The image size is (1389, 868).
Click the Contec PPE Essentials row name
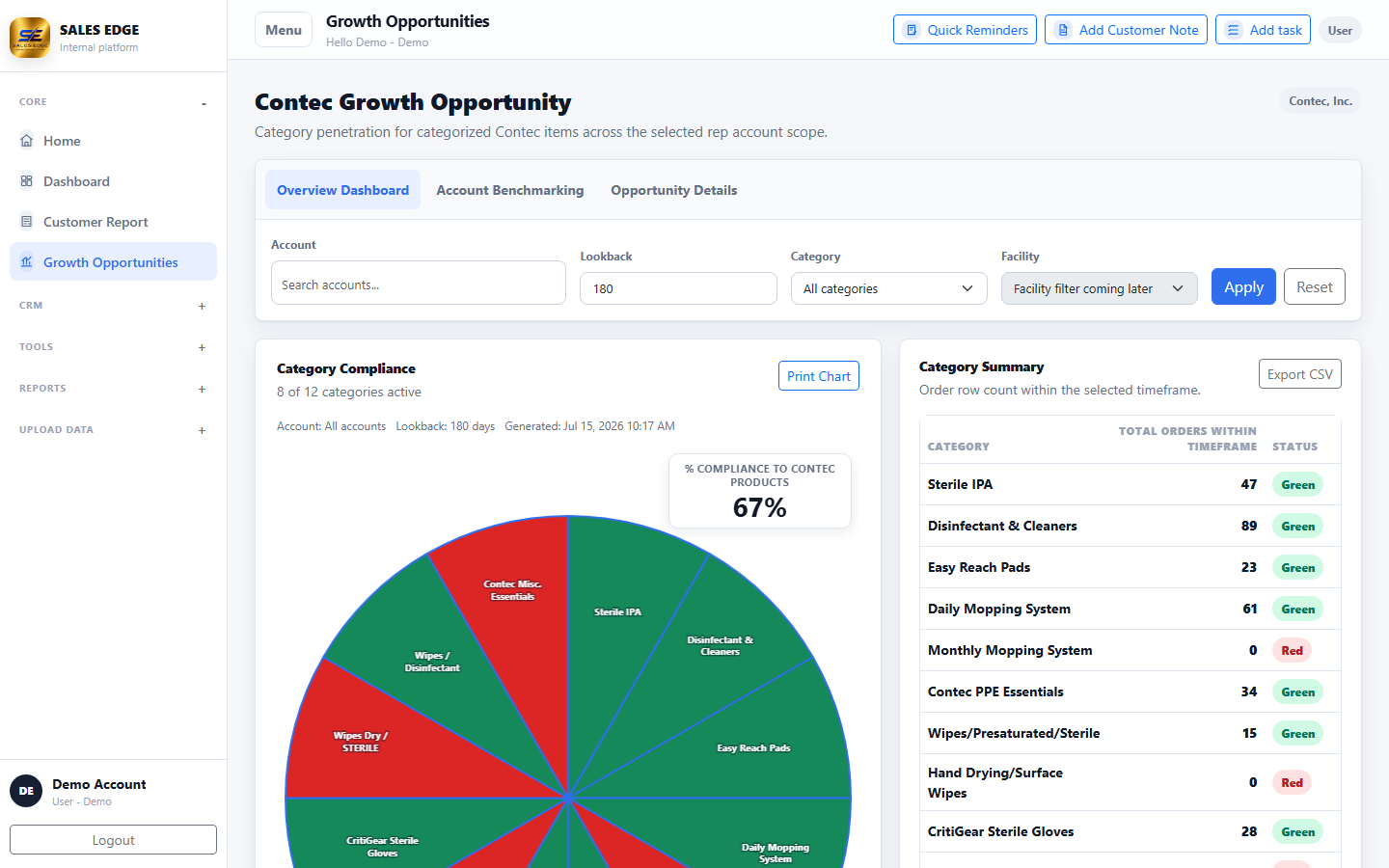[x=995, y=692]
